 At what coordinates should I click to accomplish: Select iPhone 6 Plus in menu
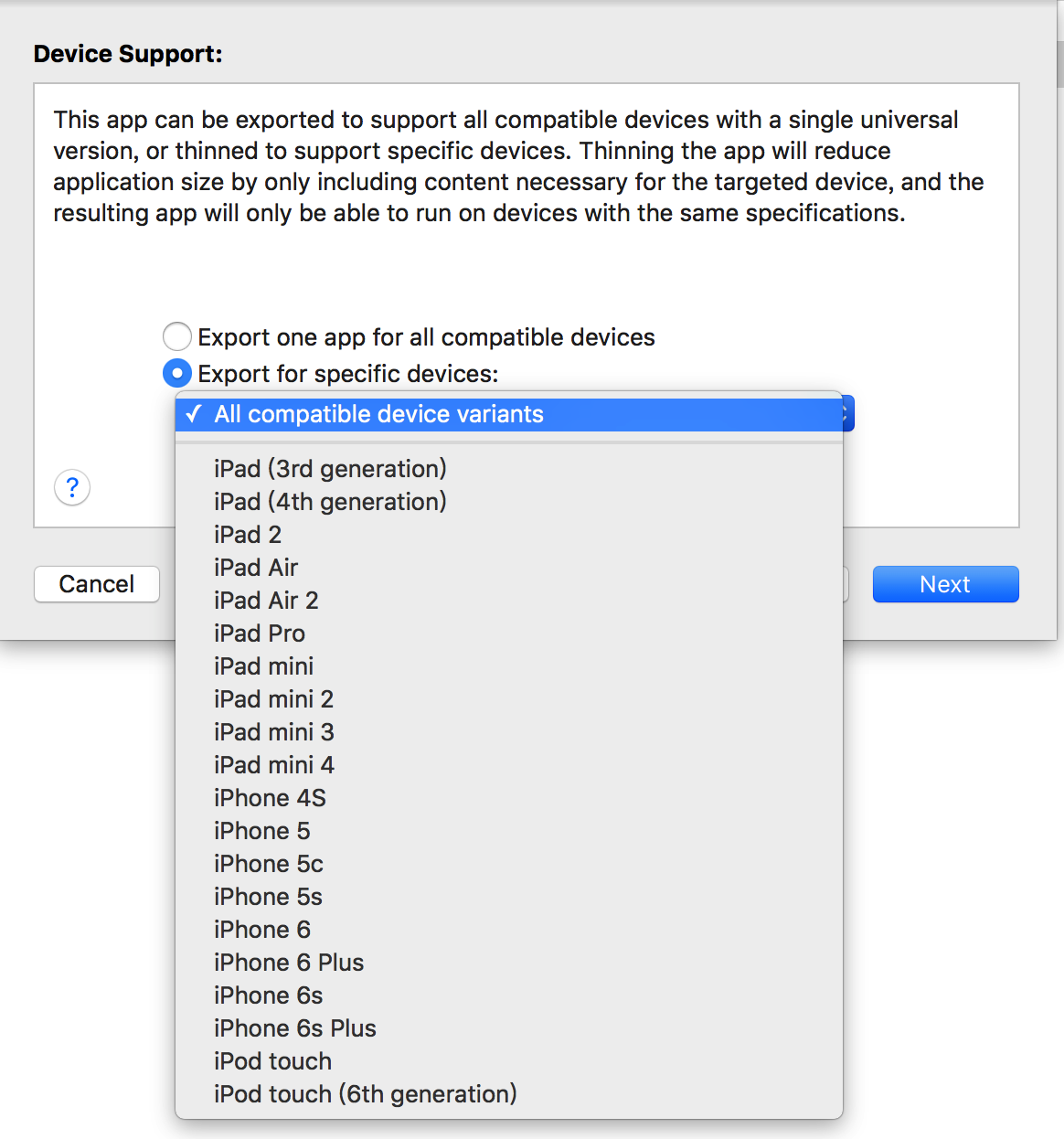[x=289, y=963]
